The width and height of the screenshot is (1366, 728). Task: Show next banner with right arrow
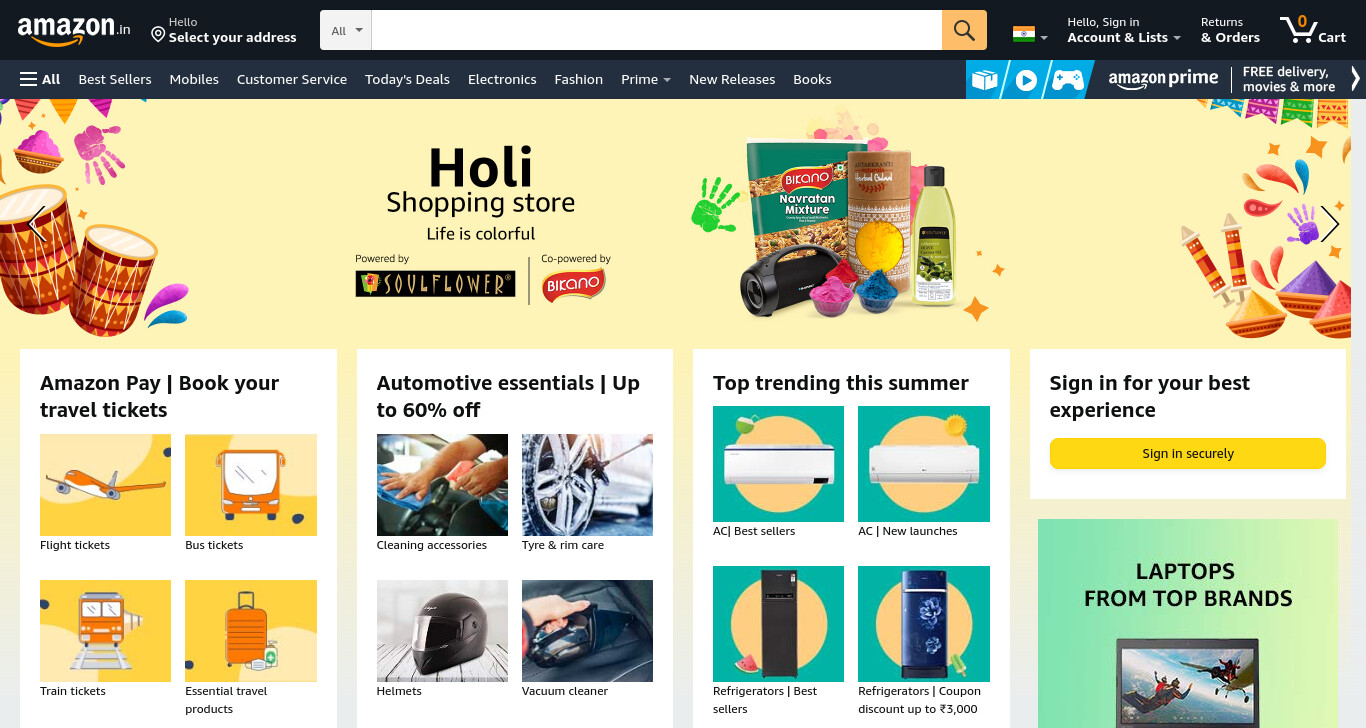click(x=1329, y=224)
